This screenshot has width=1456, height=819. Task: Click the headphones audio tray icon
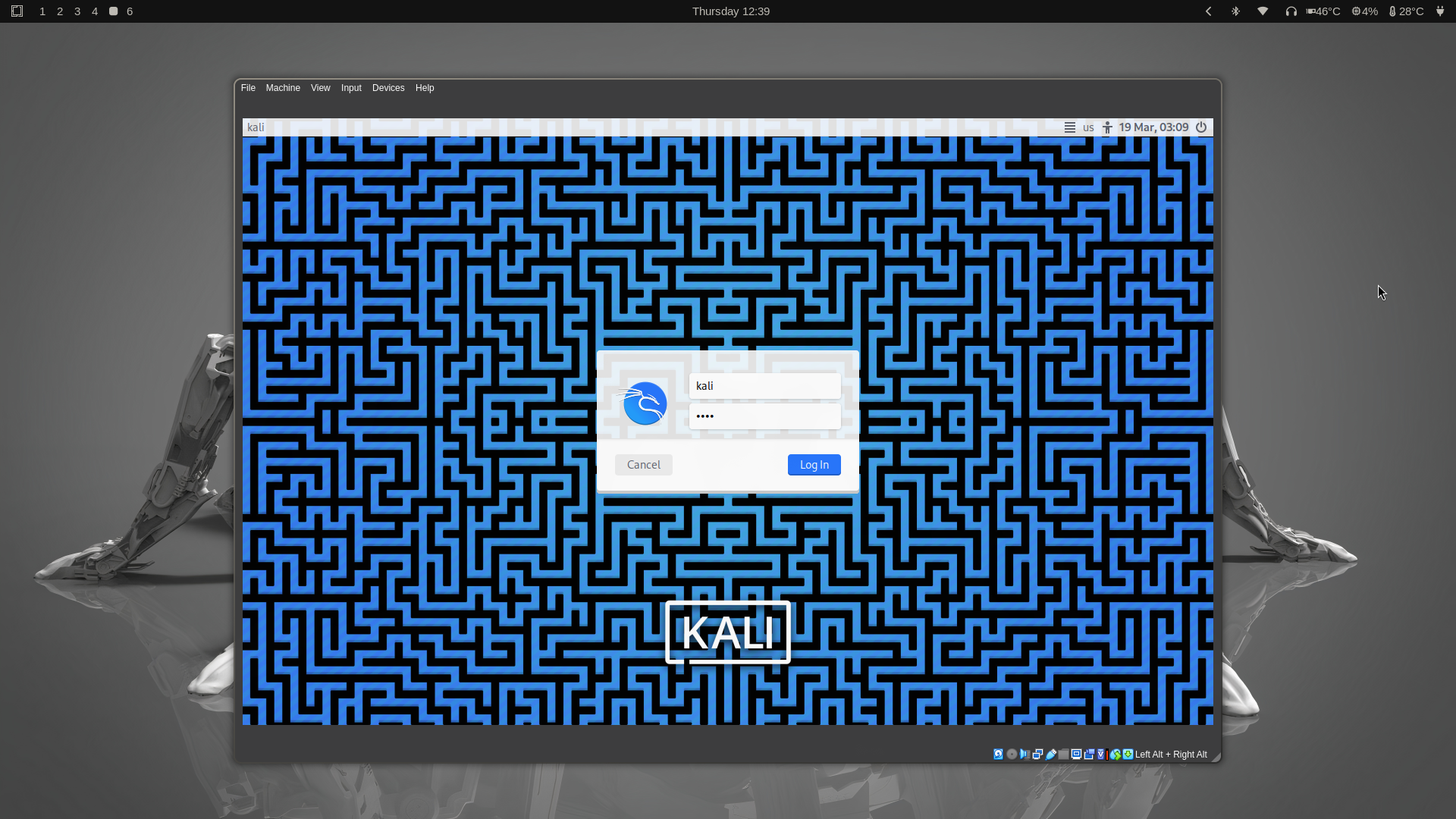1291,11
